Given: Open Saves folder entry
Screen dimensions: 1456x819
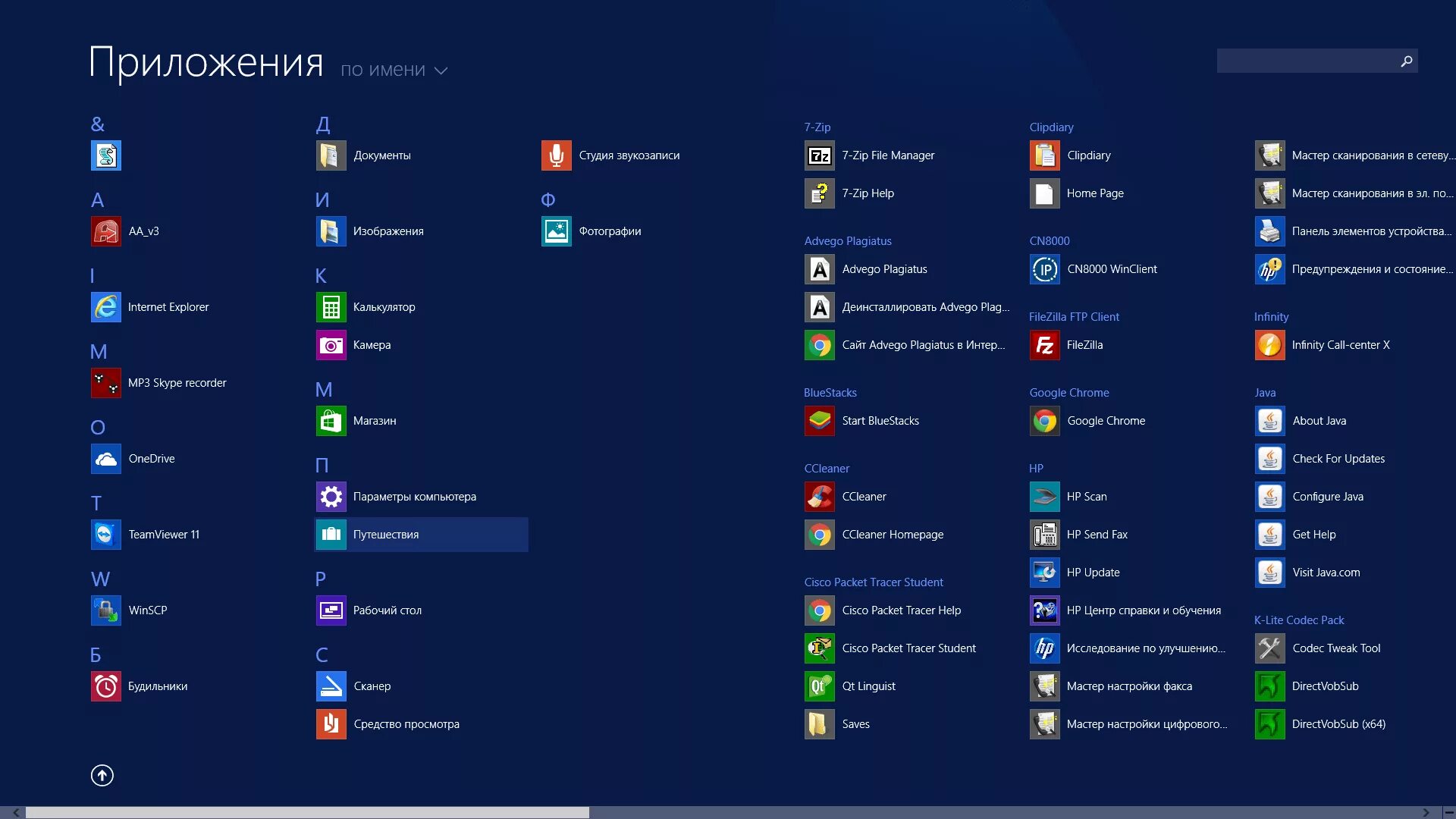Looking at the screenshot, I should [837, 724].
